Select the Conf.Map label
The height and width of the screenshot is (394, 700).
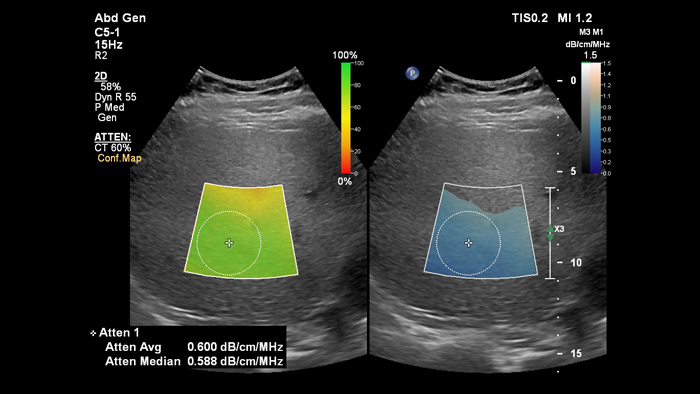click(x=119, y=158)
